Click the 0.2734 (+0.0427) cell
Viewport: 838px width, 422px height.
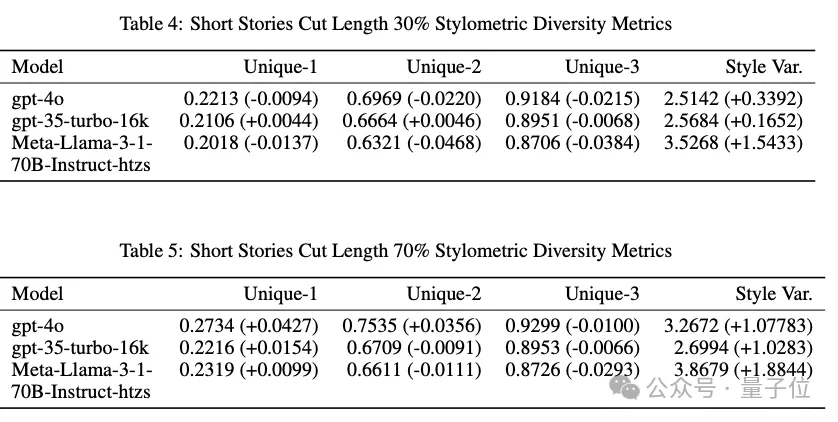(x=248, y=326)
